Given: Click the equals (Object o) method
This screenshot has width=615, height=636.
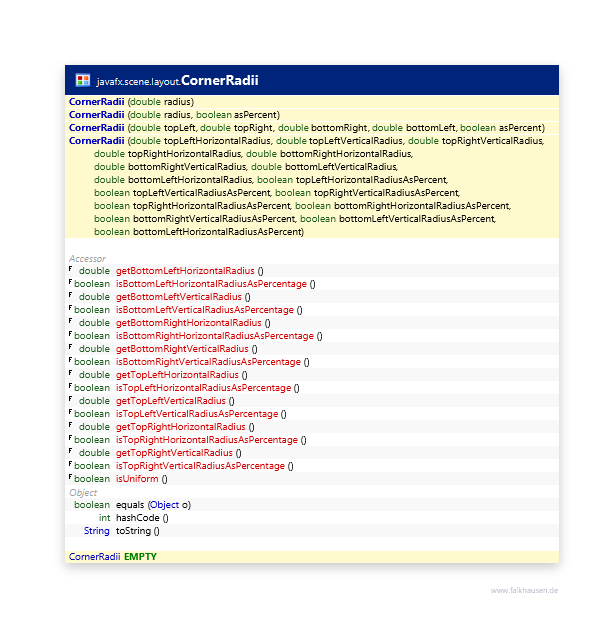Looking at the screenshot, I should pyautogui.click(x=153, y=505).
